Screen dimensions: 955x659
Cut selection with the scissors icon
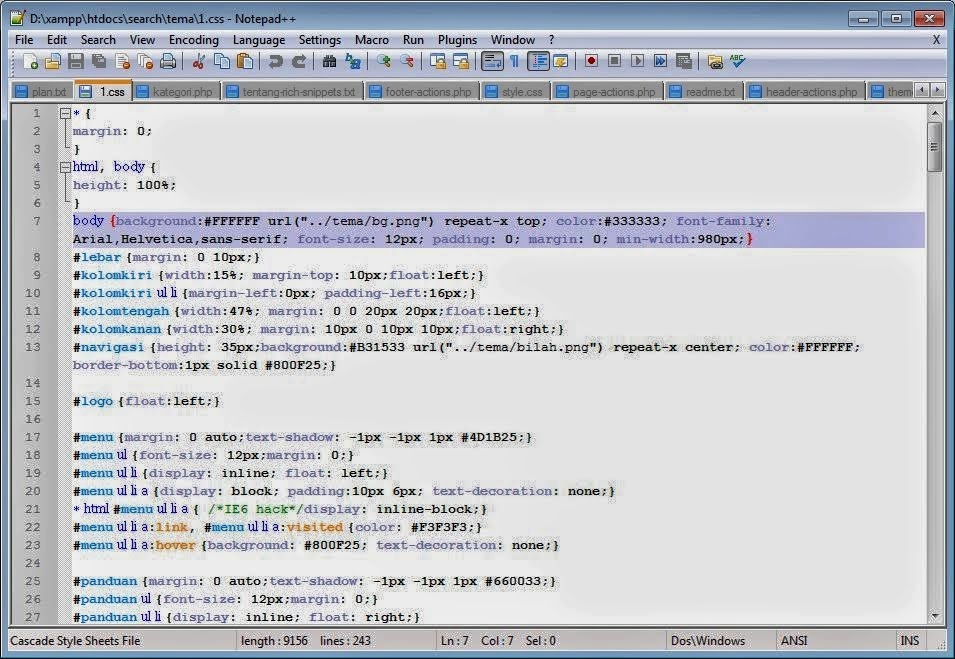click(199, 61)
